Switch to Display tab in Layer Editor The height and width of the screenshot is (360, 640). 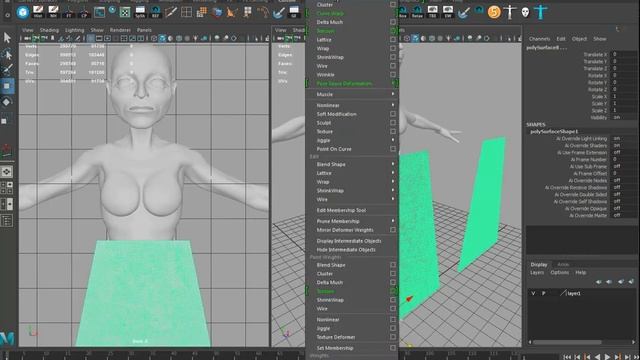coord(539,264)
